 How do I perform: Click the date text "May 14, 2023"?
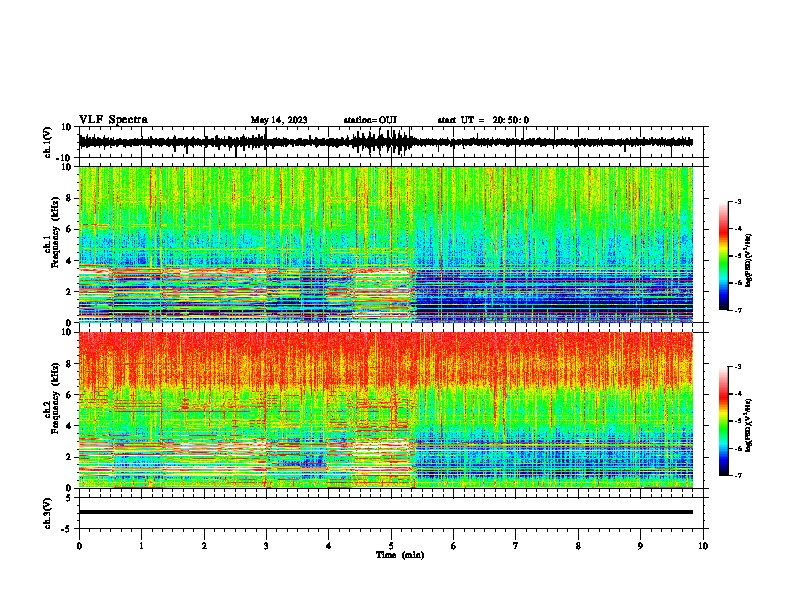point(279,120)
